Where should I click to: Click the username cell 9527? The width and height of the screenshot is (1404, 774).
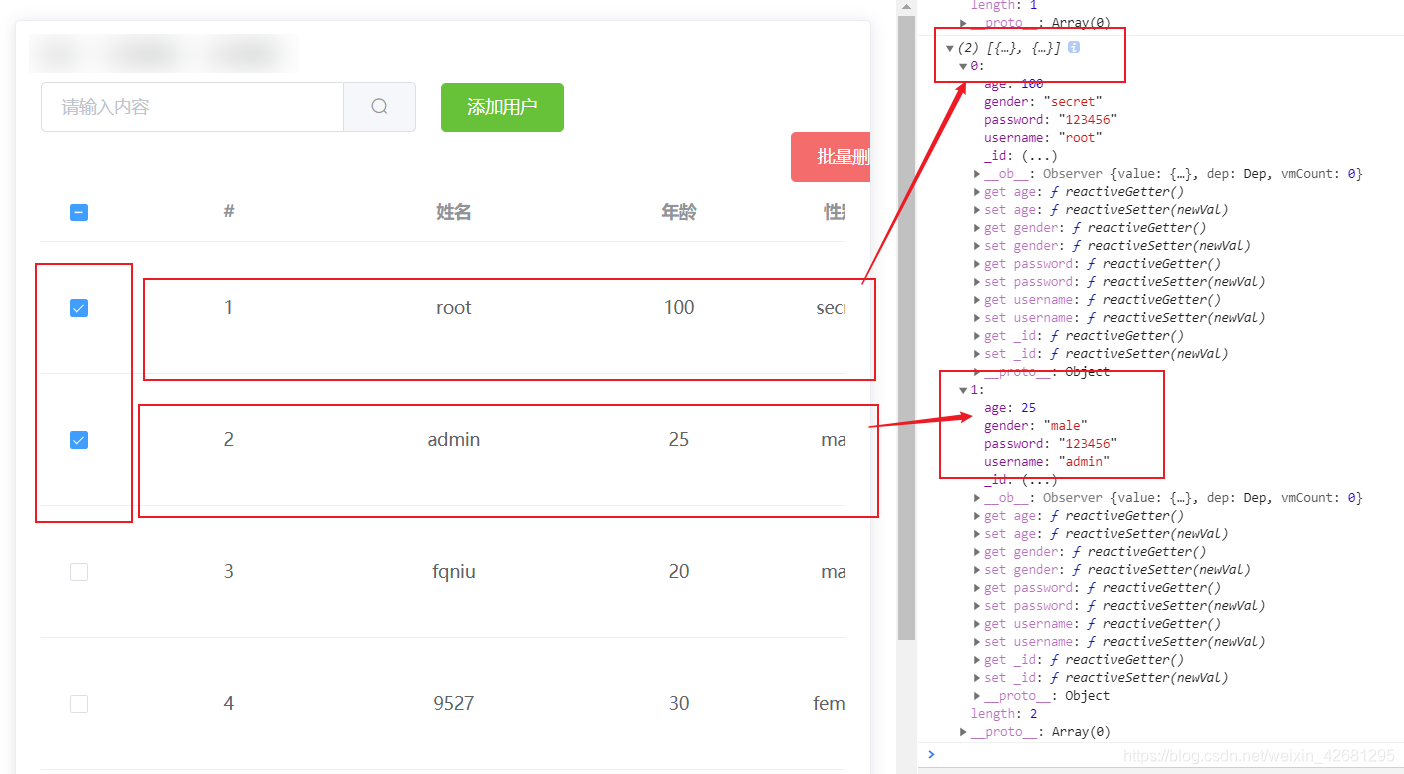(x=454, y=704)
